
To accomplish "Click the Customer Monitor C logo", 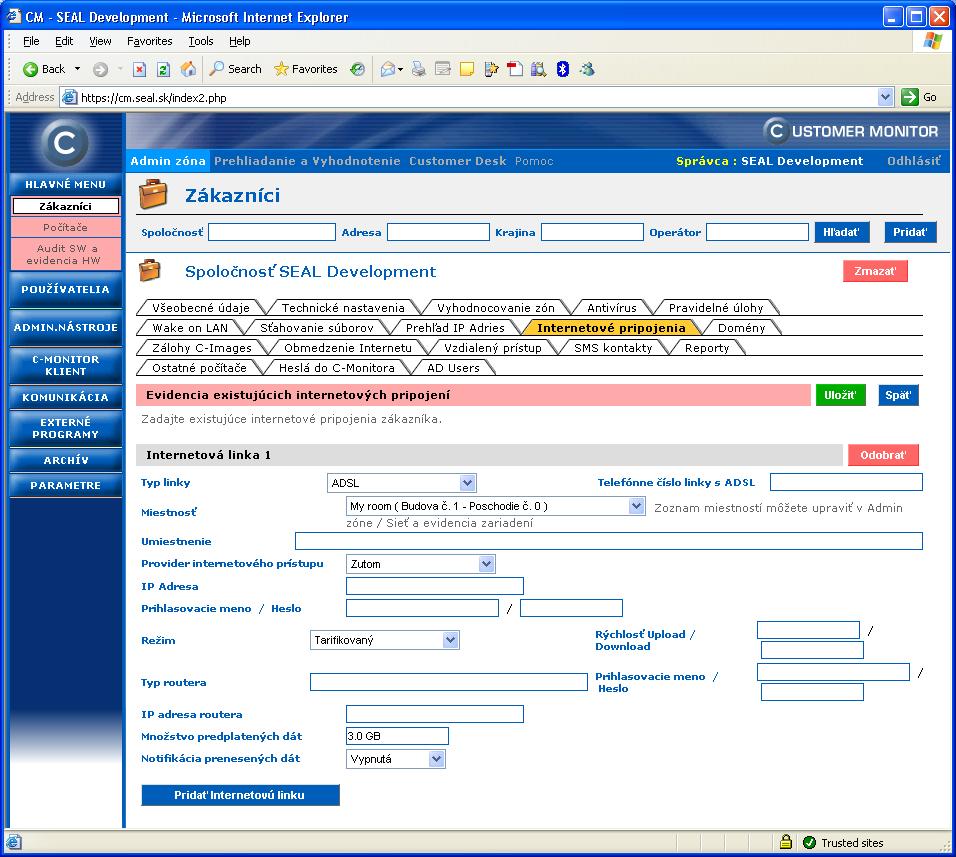I will (x=65, y=143).
